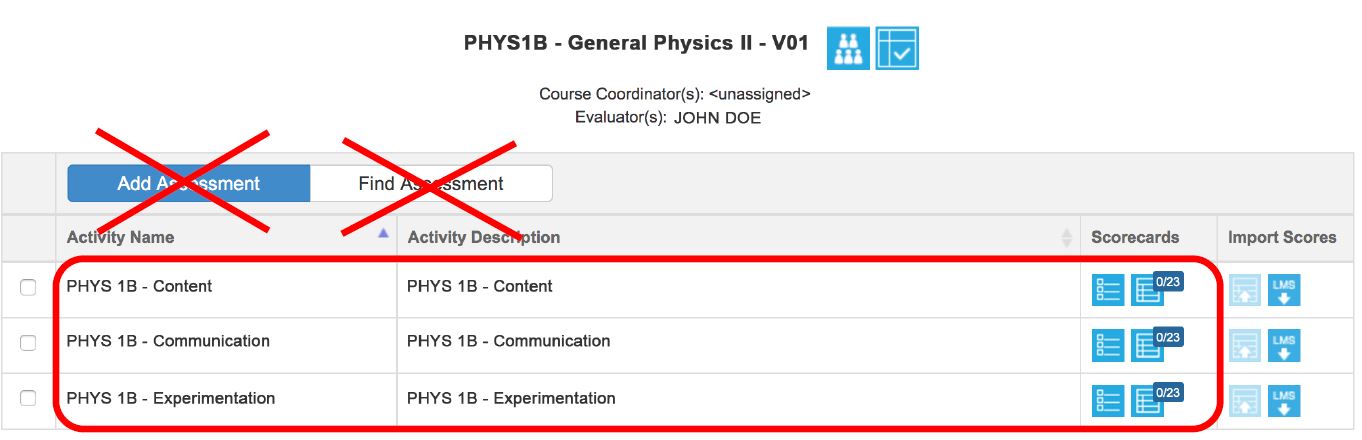Viewport: 1362px width, 440px height.
Task: Open 0/23 scorecard grid for PHYS 1B - Content
Action: tap(1148, 290)
